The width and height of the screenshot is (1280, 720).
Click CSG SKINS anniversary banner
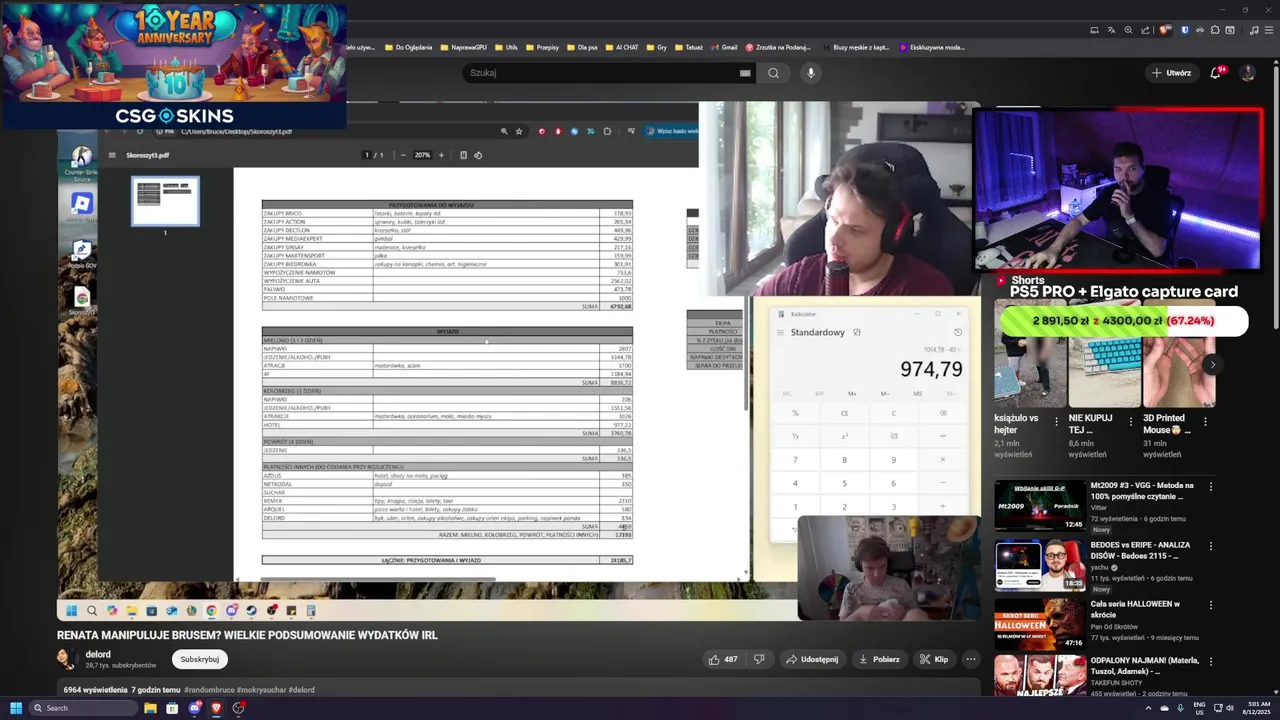[x=174, y=66]
